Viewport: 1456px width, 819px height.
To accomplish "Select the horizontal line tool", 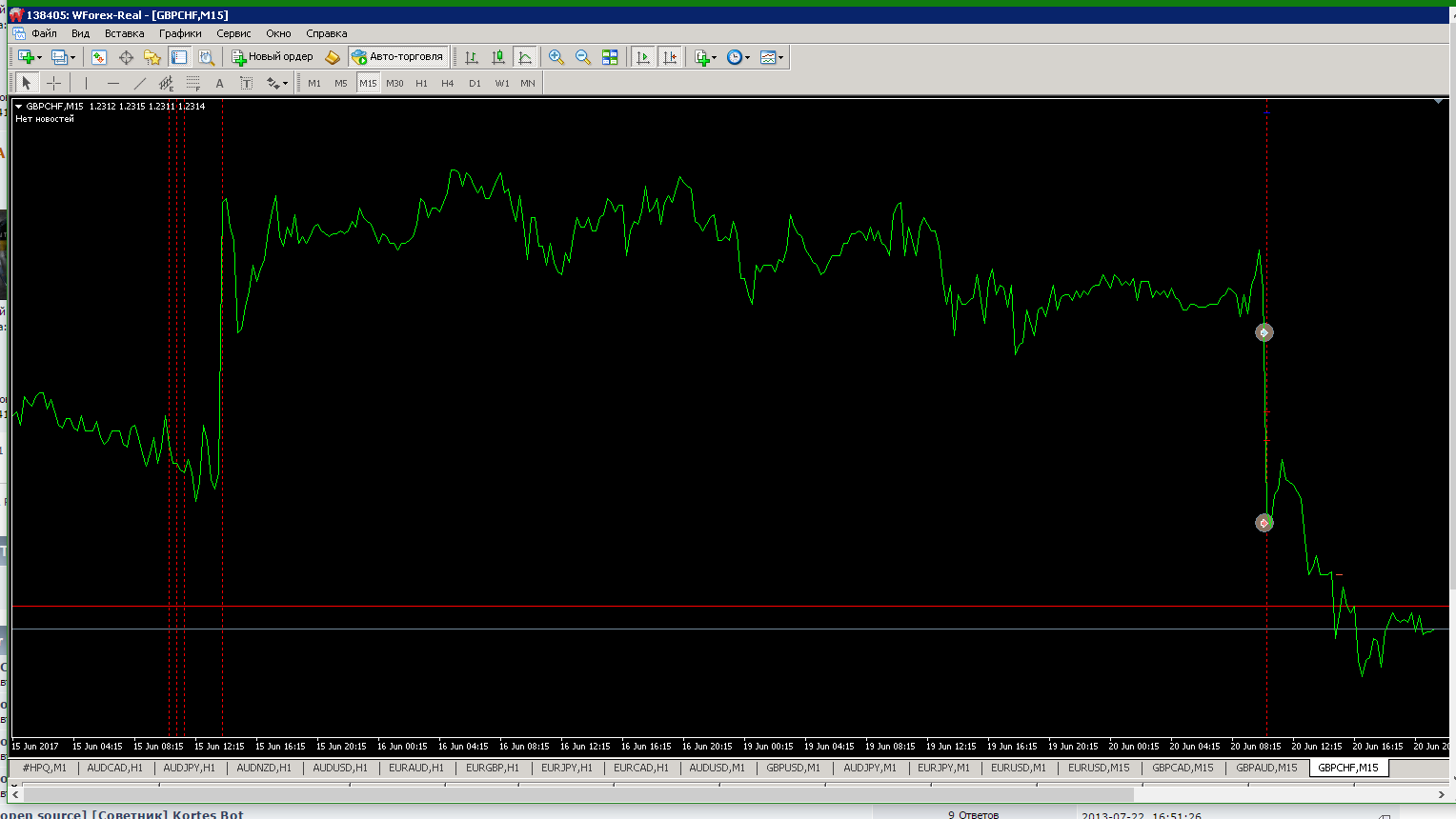I will pyautogui.click(x=112, y=83).
